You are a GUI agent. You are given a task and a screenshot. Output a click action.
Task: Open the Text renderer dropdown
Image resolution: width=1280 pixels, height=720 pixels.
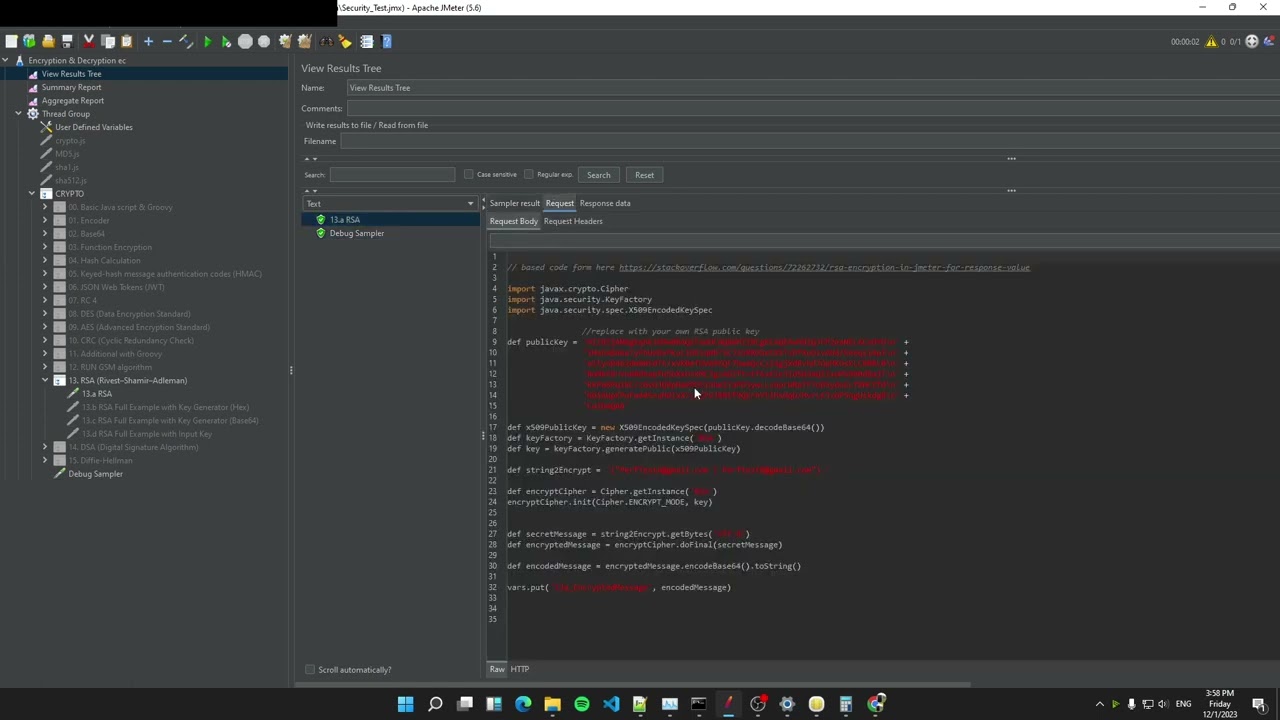(389, 204)
